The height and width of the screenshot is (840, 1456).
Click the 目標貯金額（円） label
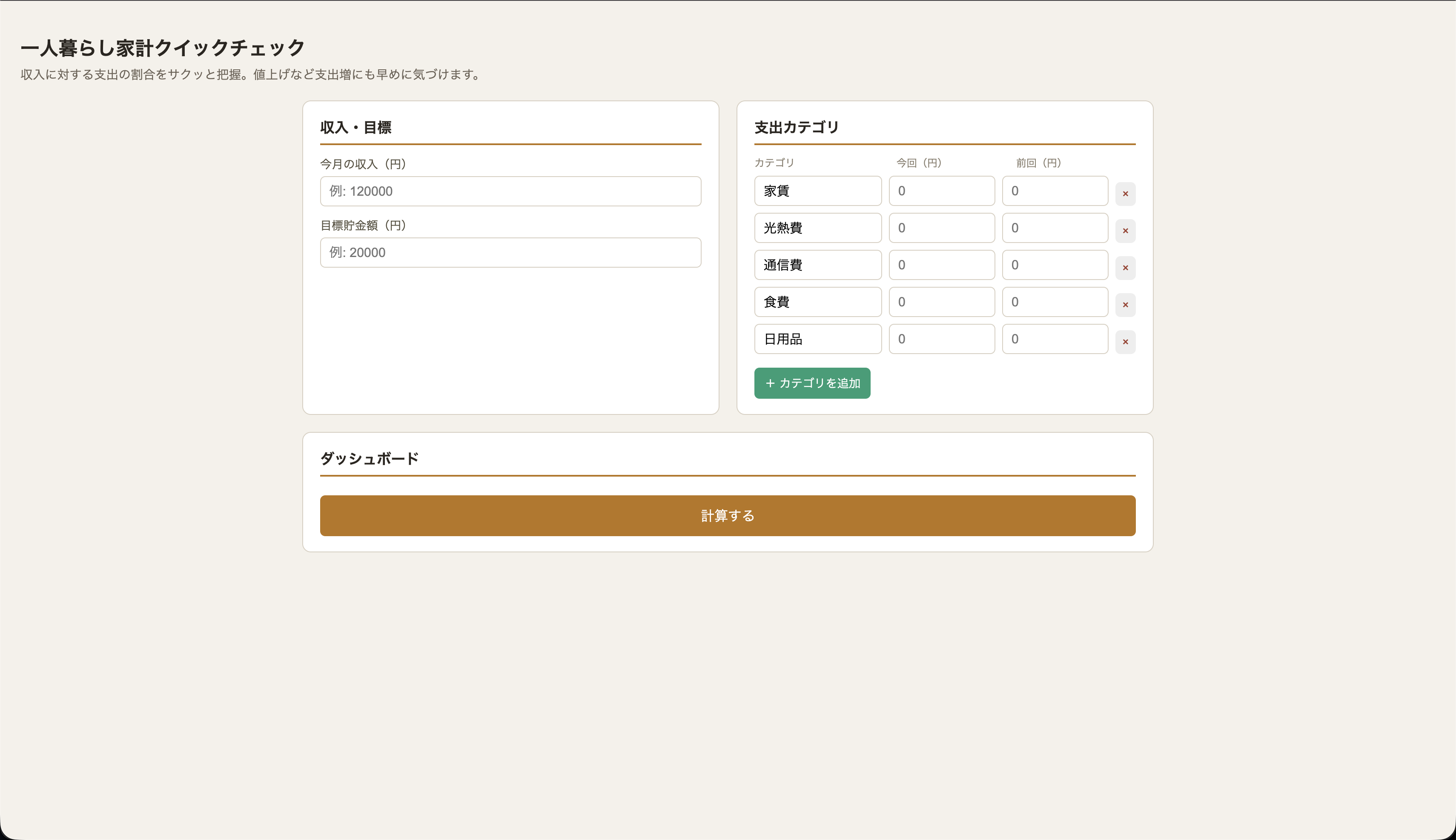point(363,225)
